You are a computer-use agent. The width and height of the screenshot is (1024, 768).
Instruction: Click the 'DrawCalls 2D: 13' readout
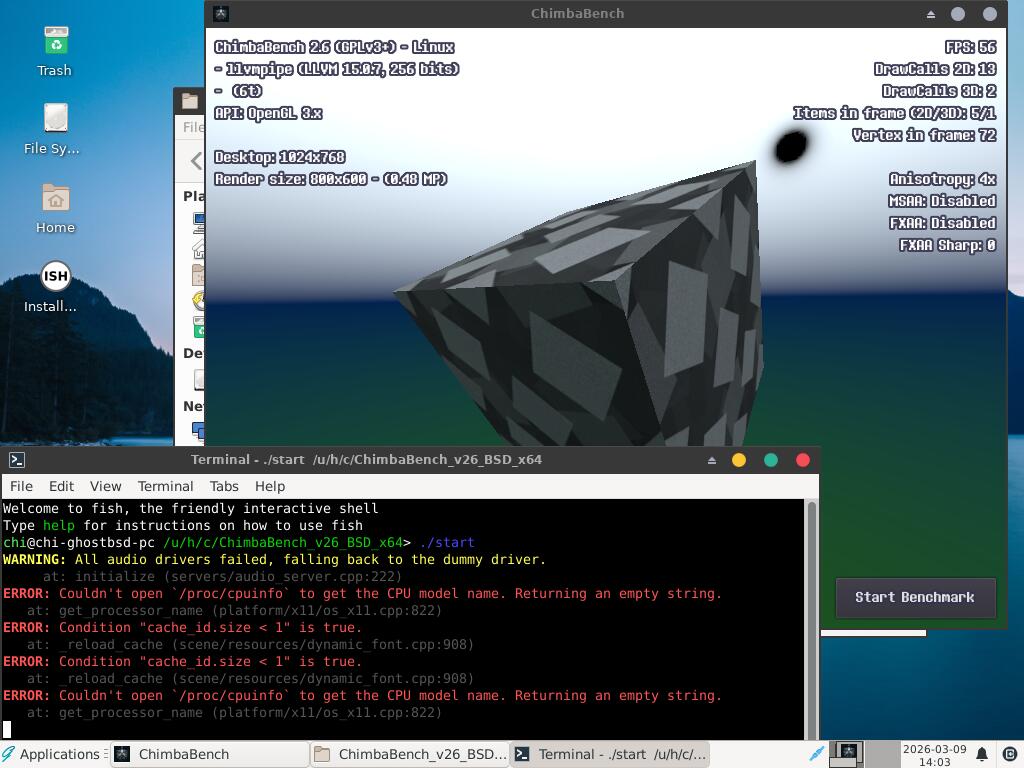935,69
